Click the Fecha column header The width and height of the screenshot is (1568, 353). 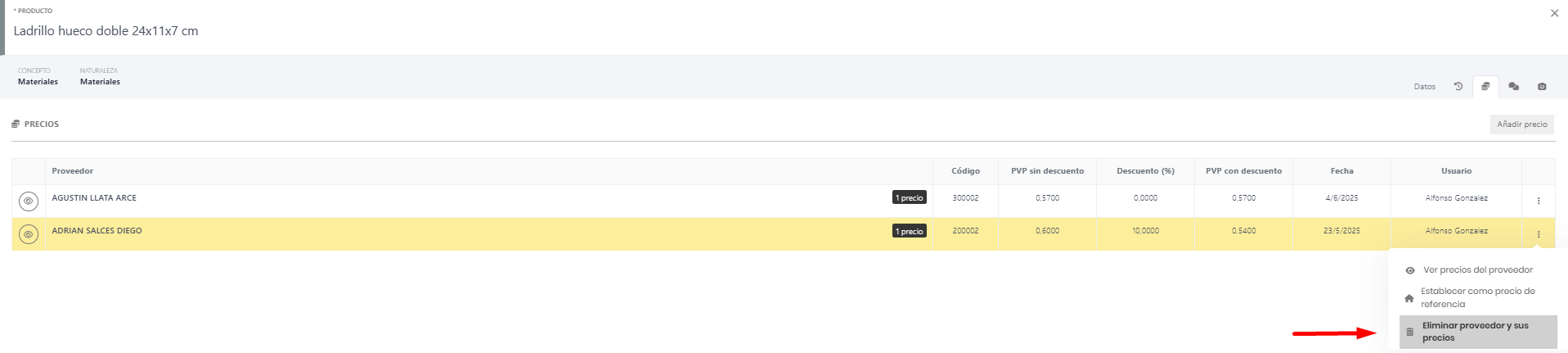click(x=1341, y=171)
